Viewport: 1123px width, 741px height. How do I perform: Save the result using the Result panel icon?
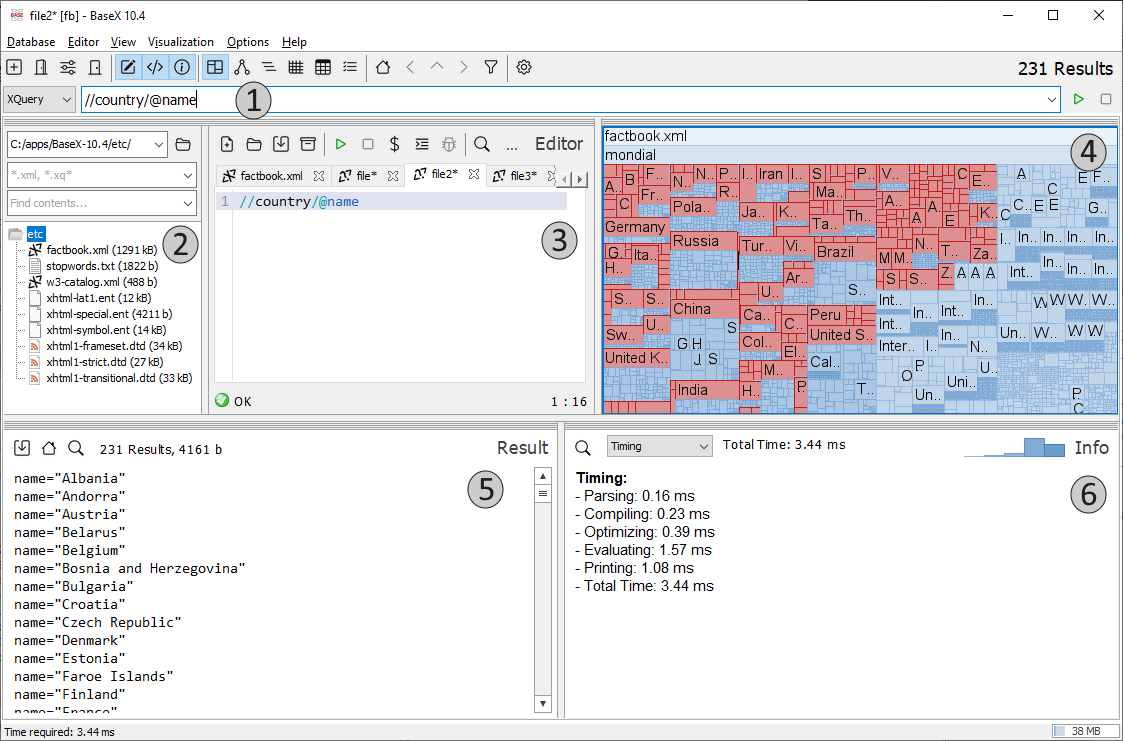tap(22, 449)
